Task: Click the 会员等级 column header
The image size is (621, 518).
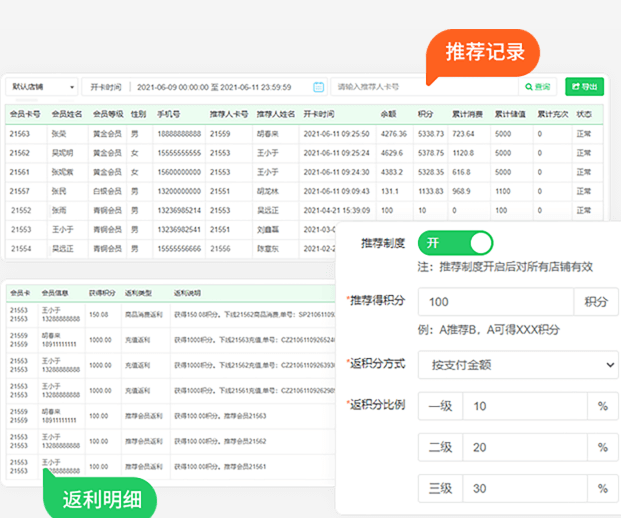Action: (107, 113)
